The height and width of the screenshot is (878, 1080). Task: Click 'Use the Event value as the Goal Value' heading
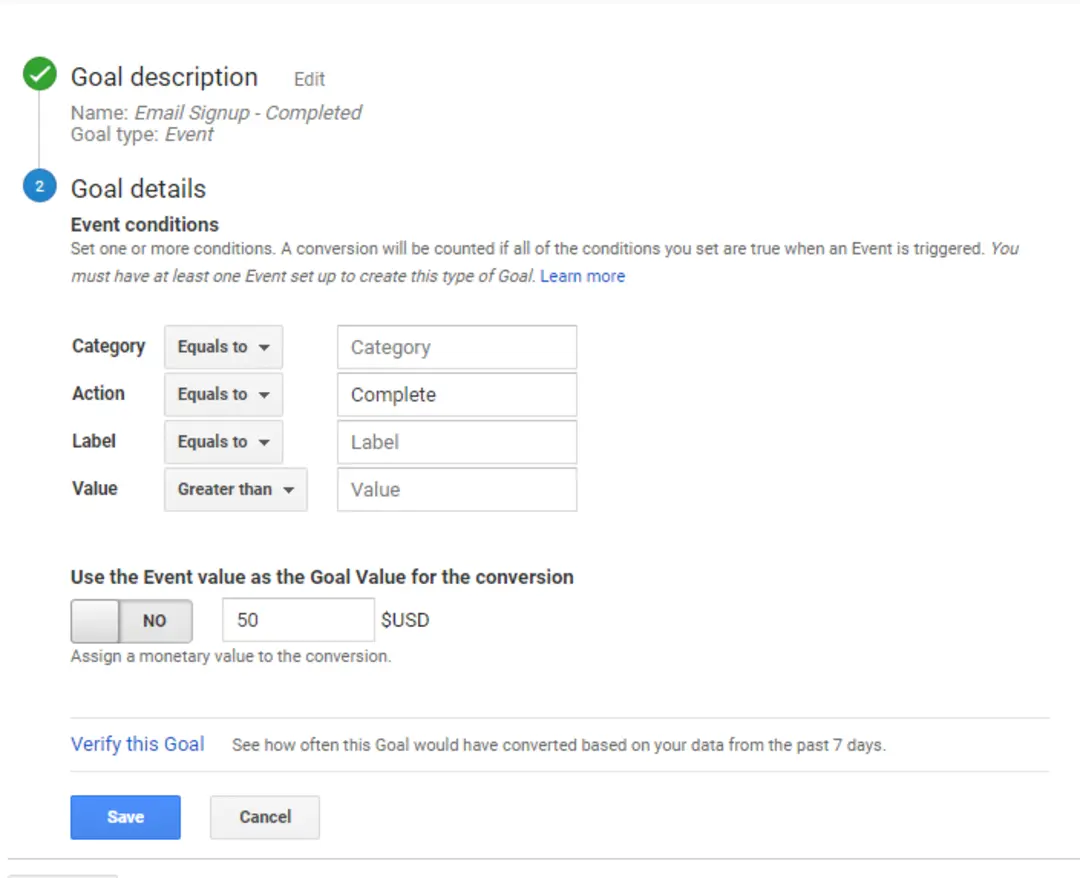tap(322, 577)
